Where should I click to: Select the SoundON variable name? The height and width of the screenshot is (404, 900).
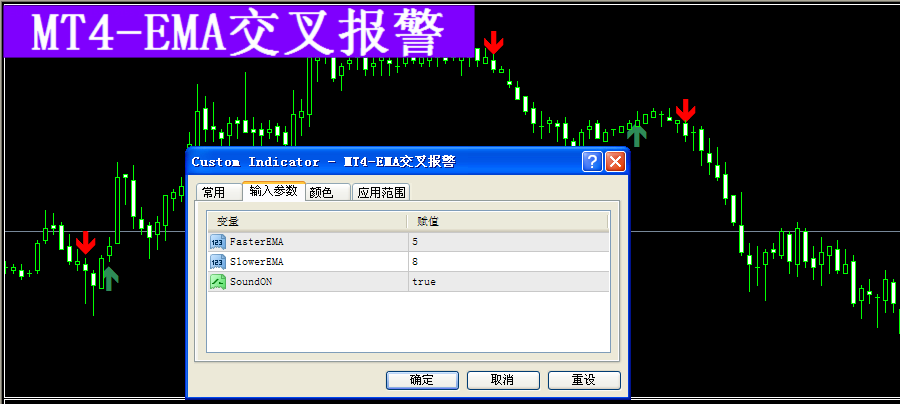[250, 282]
